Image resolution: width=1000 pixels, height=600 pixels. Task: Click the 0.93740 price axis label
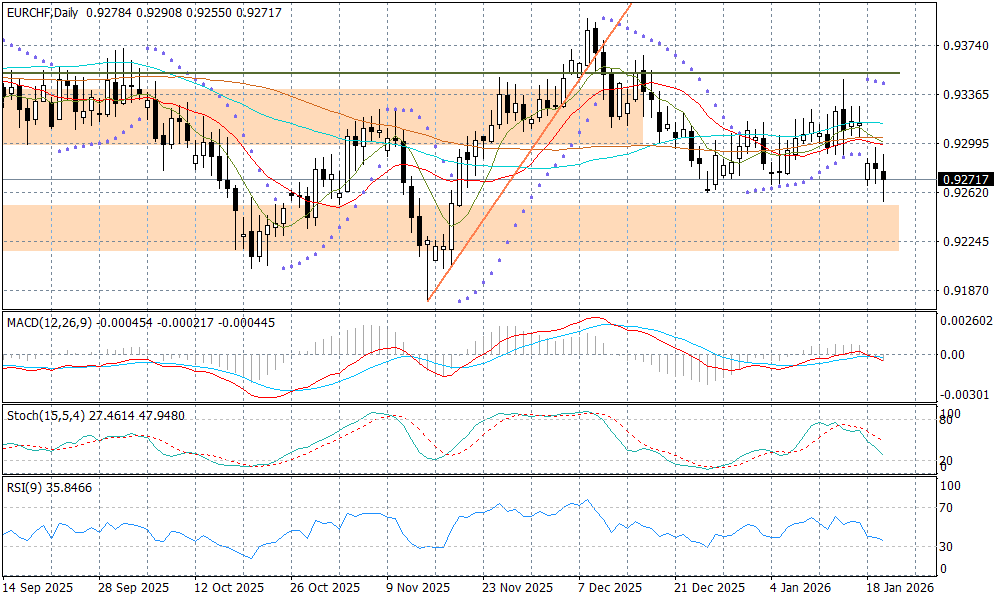tap(965, 45)
